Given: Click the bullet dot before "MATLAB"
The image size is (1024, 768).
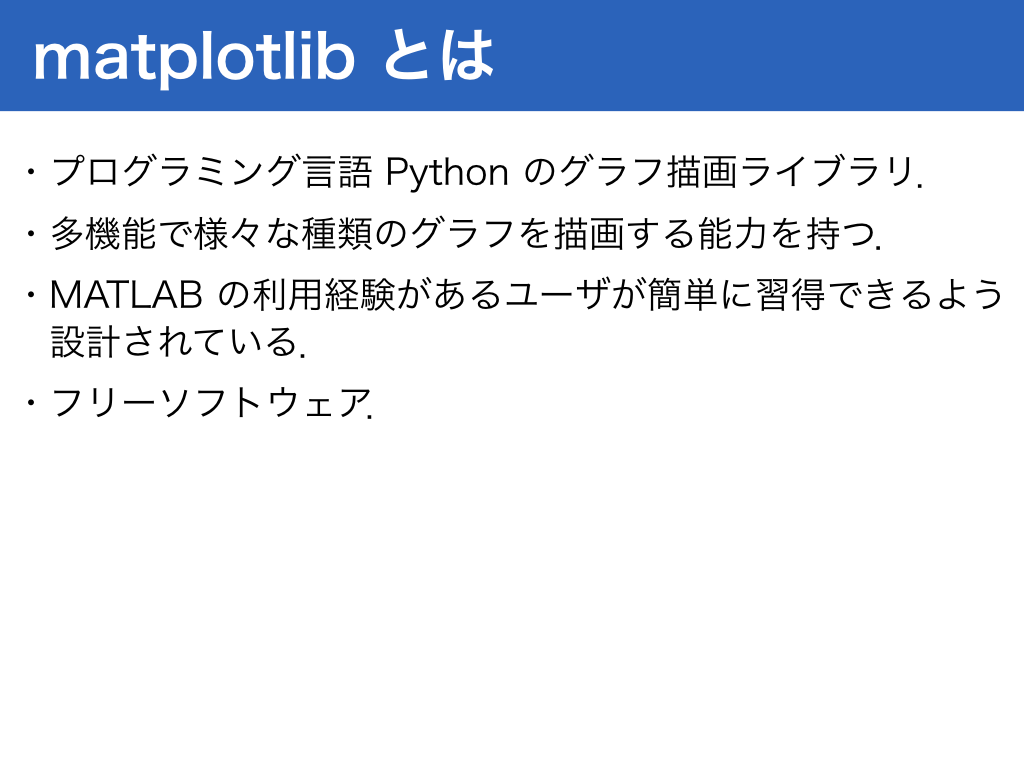Looking at the screenshot, I should pyautogui.click(x=30, y=295).
